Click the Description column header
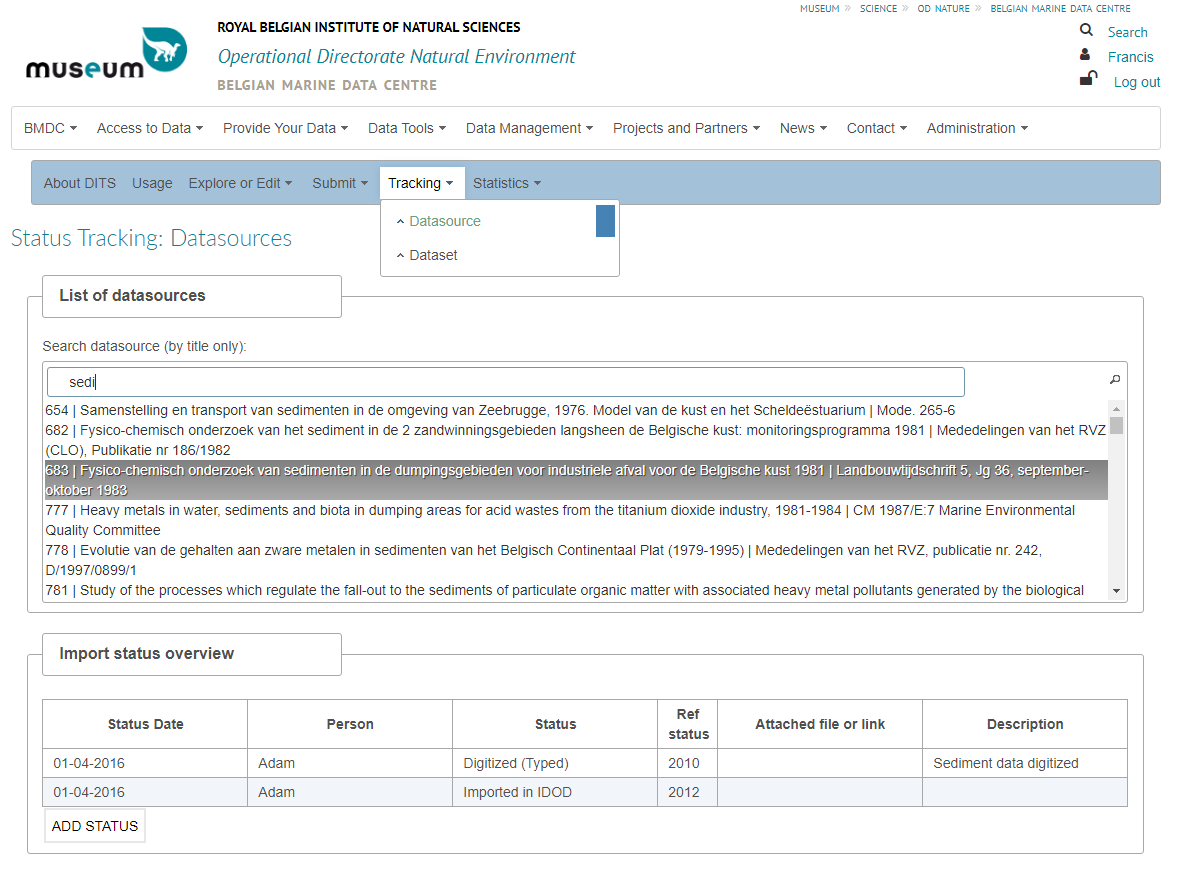 click(x=1025, y=724)
